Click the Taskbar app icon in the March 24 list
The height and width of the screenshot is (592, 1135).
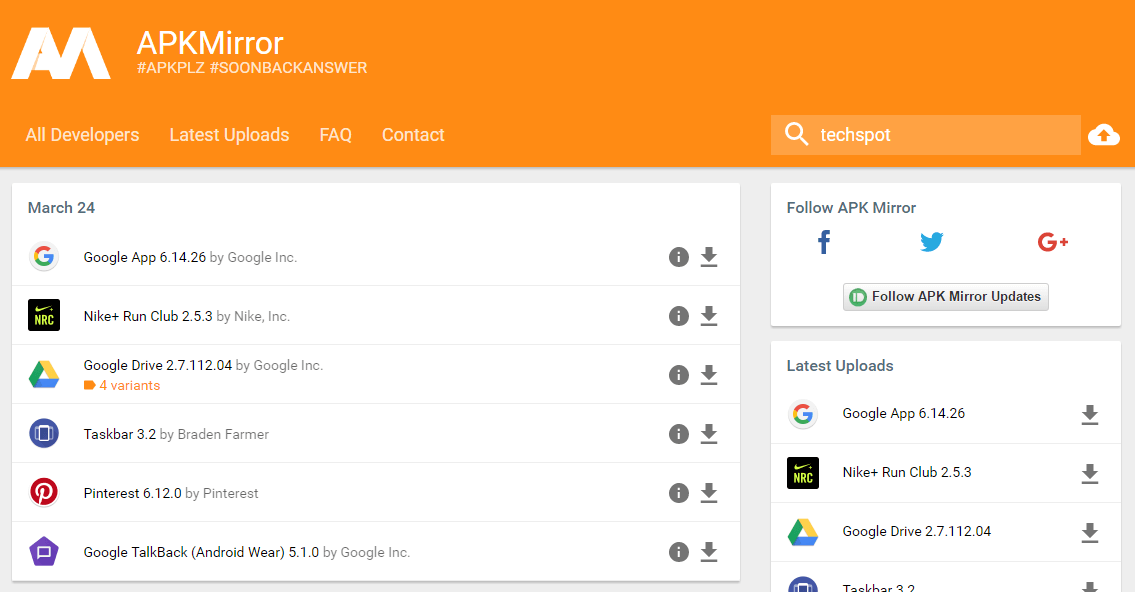pyautogui.click(x=43, y=434)
